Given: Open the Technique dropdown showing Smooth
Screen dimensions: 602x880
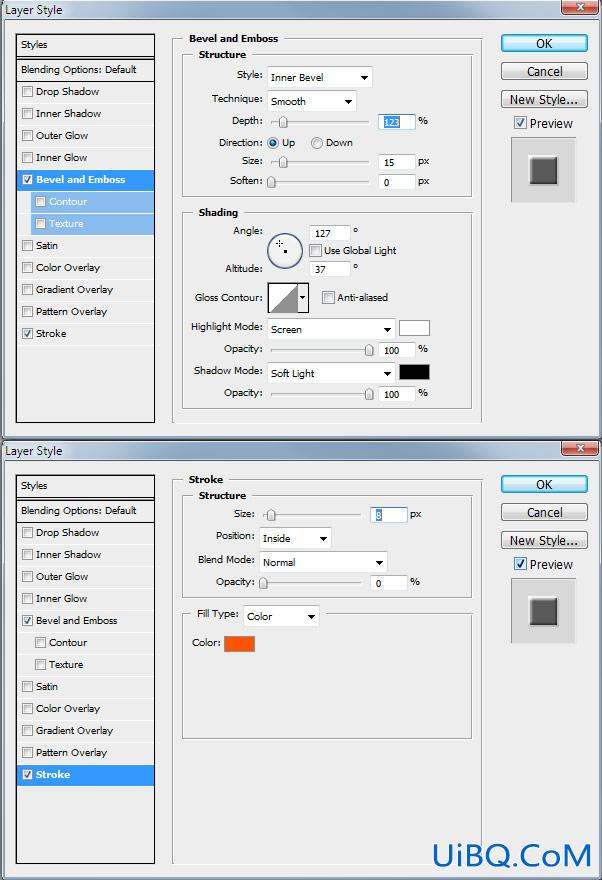Looking at the screenshot, I should pyautogui.click(x=311, y=102).
